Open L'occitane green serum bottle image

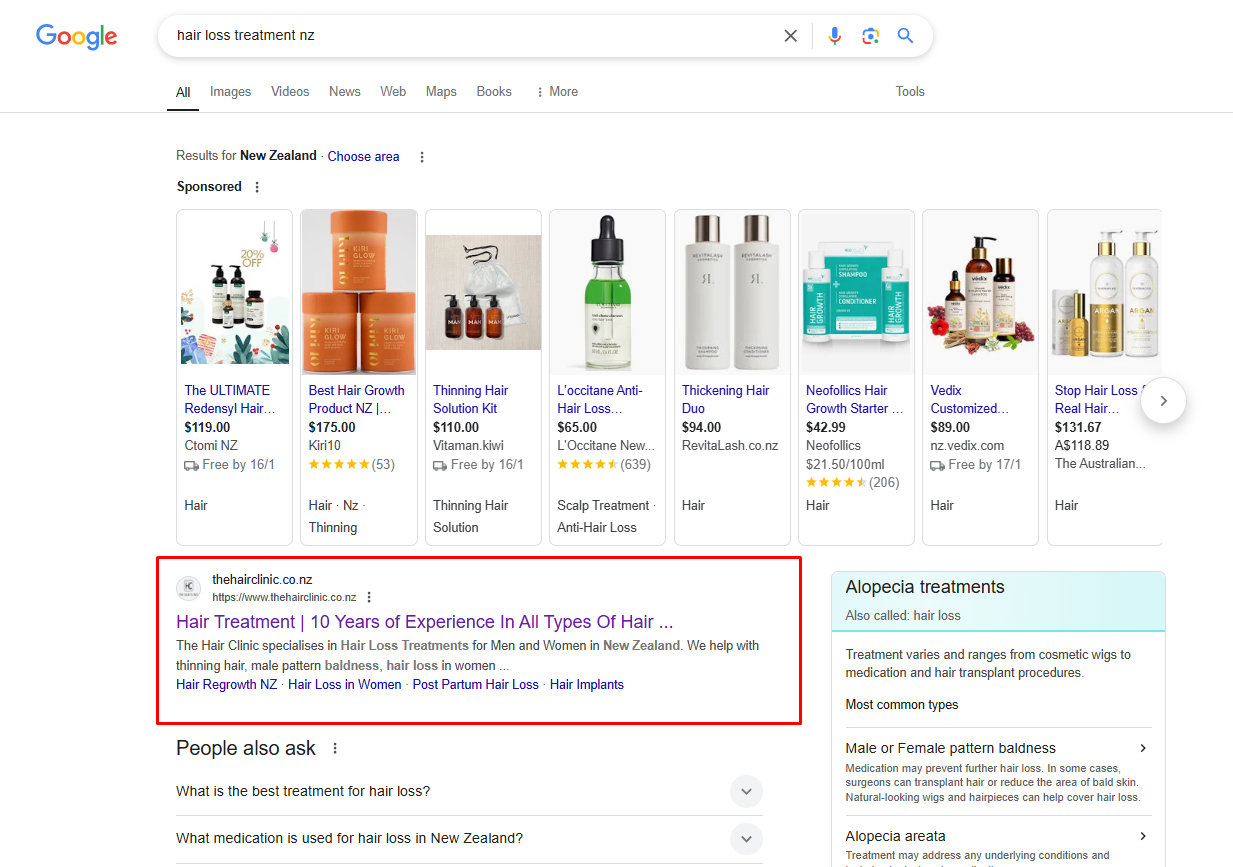tap(608, 292)
